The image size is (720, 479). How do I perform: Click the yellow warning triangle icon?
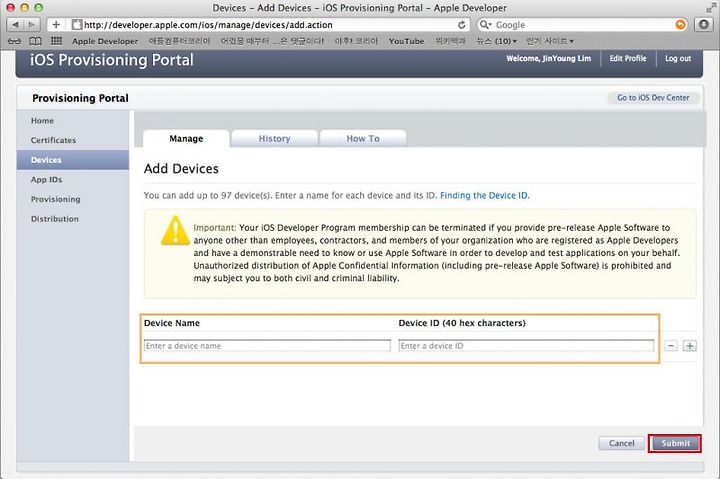(x=175, y=231)
